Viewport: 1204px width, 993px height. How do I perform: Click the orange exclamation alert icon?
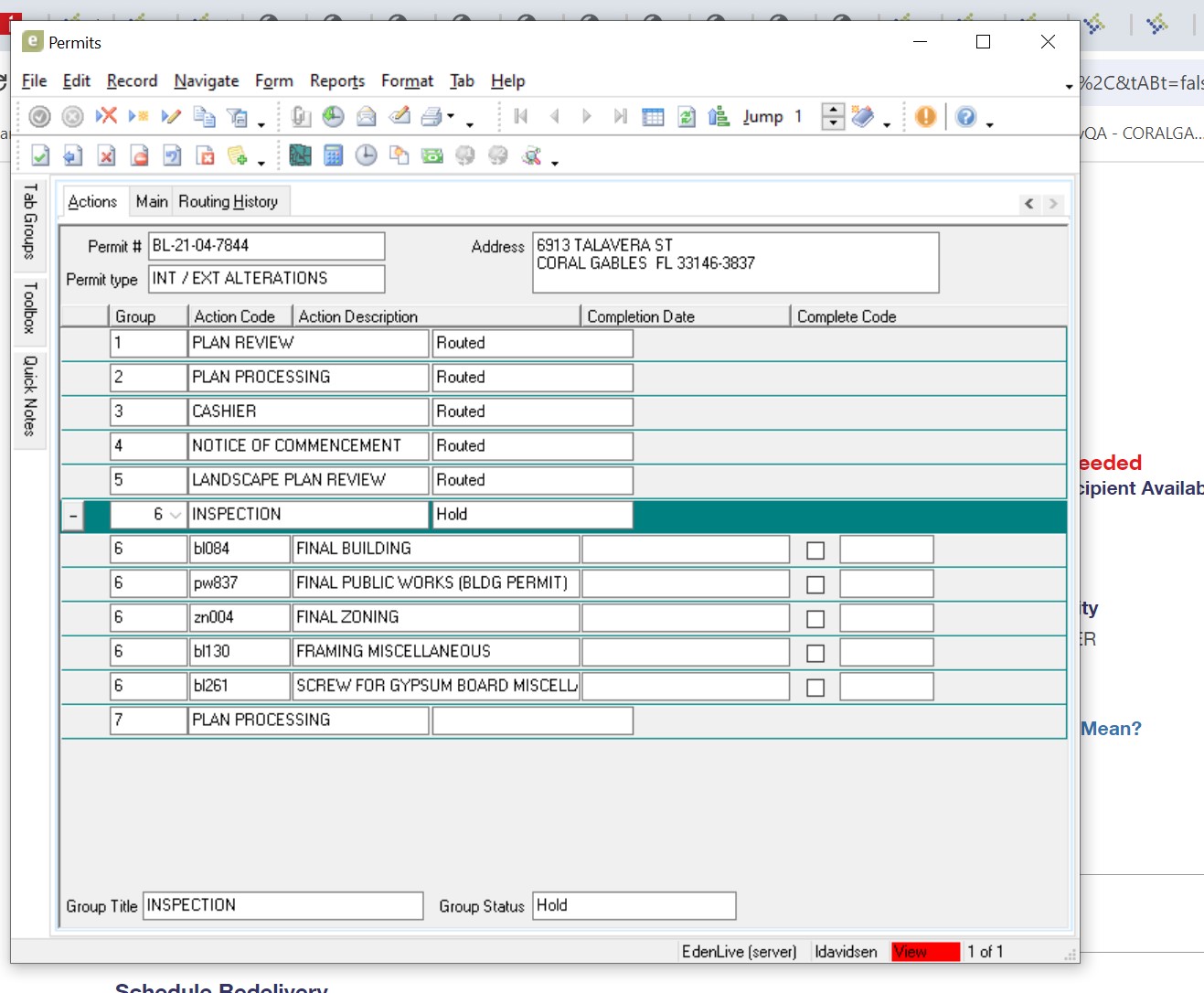pyautogui.click(x=925, y=117)
